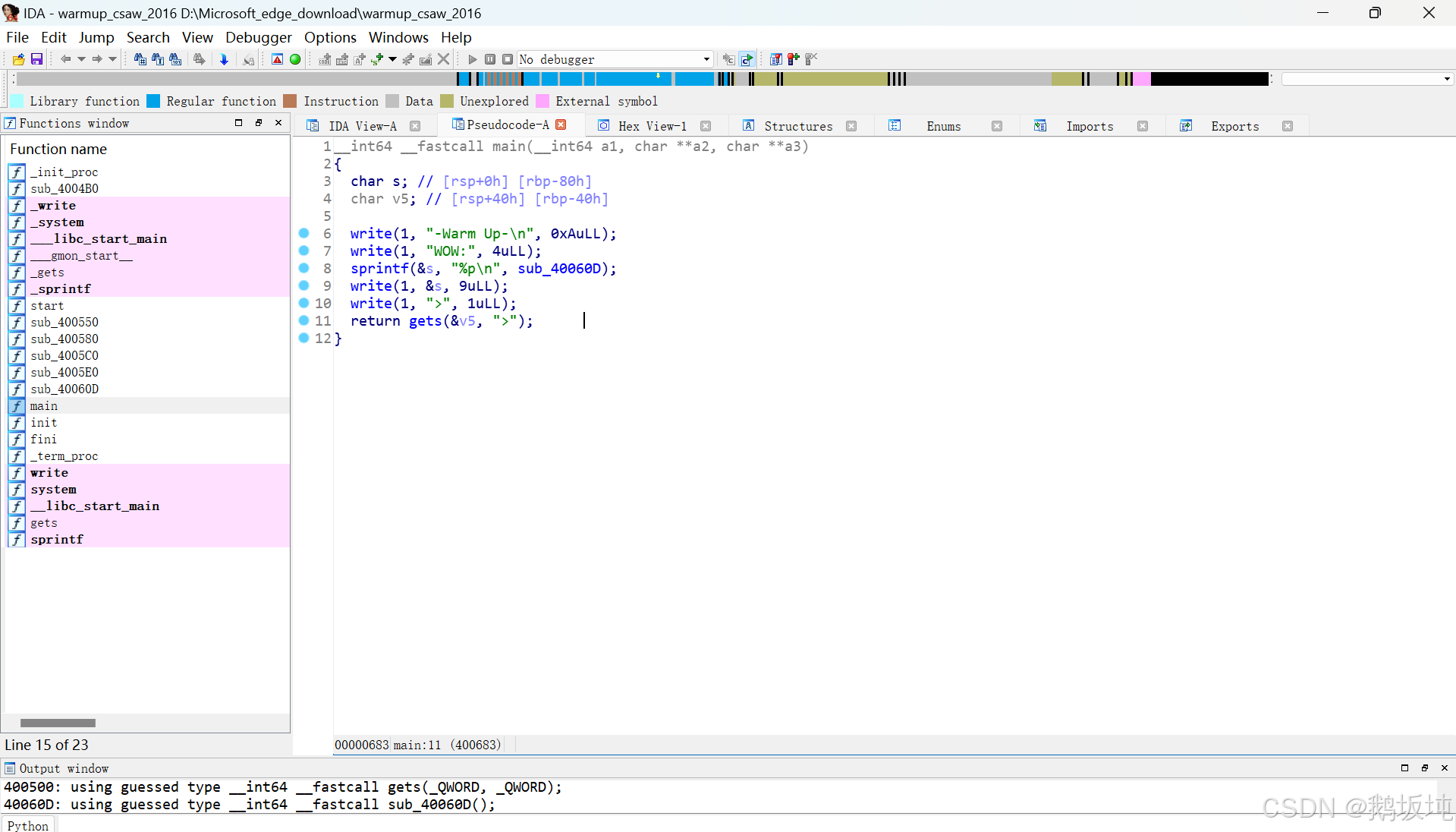
Task: Open the jump dropdown next to back arrow
Action: pyautogui.click(x=82, y=59)
